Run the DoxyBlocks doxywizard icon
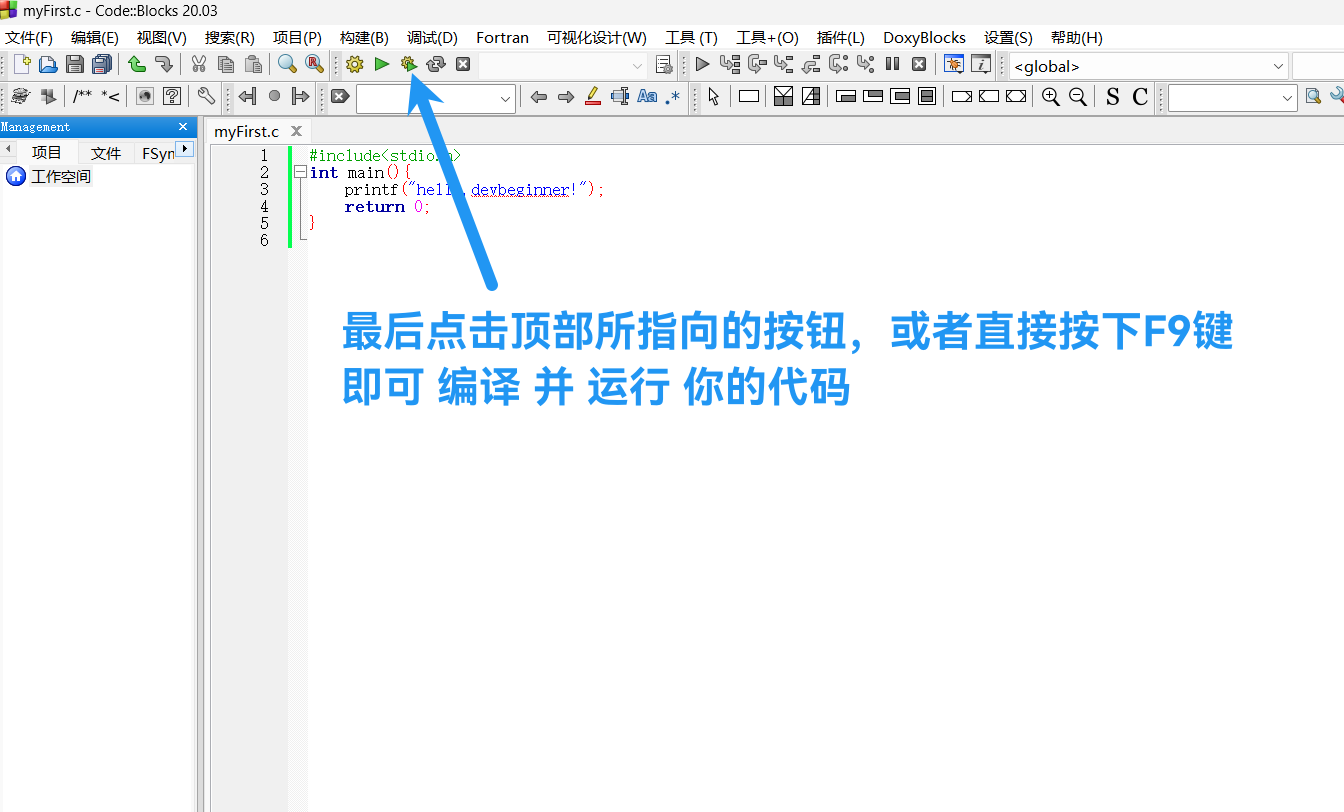The height and width of the screenshot is (812, 1344). [21, 96]
